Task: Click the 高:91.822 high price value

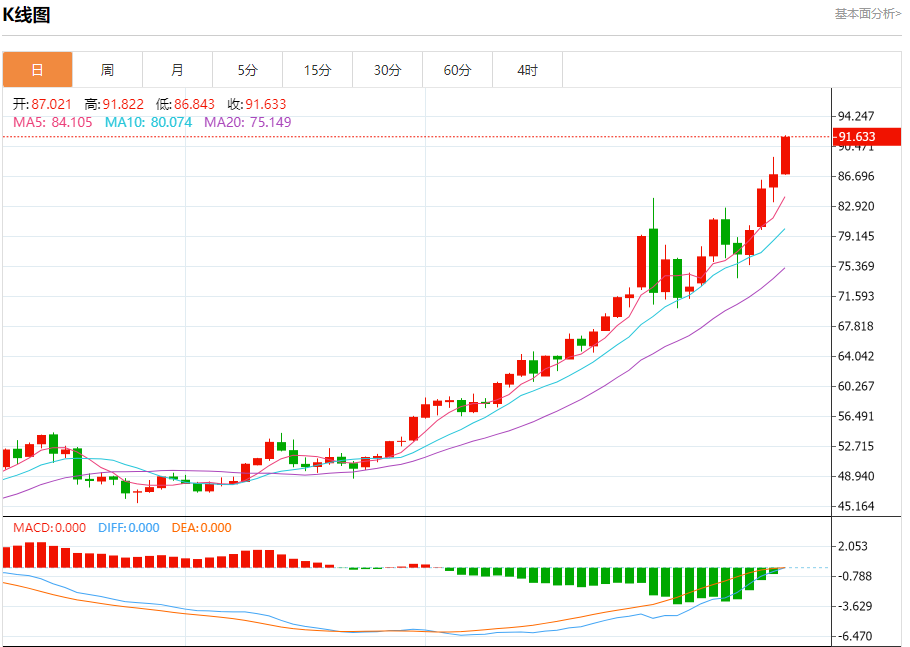Action: click(x=114, y=104)
